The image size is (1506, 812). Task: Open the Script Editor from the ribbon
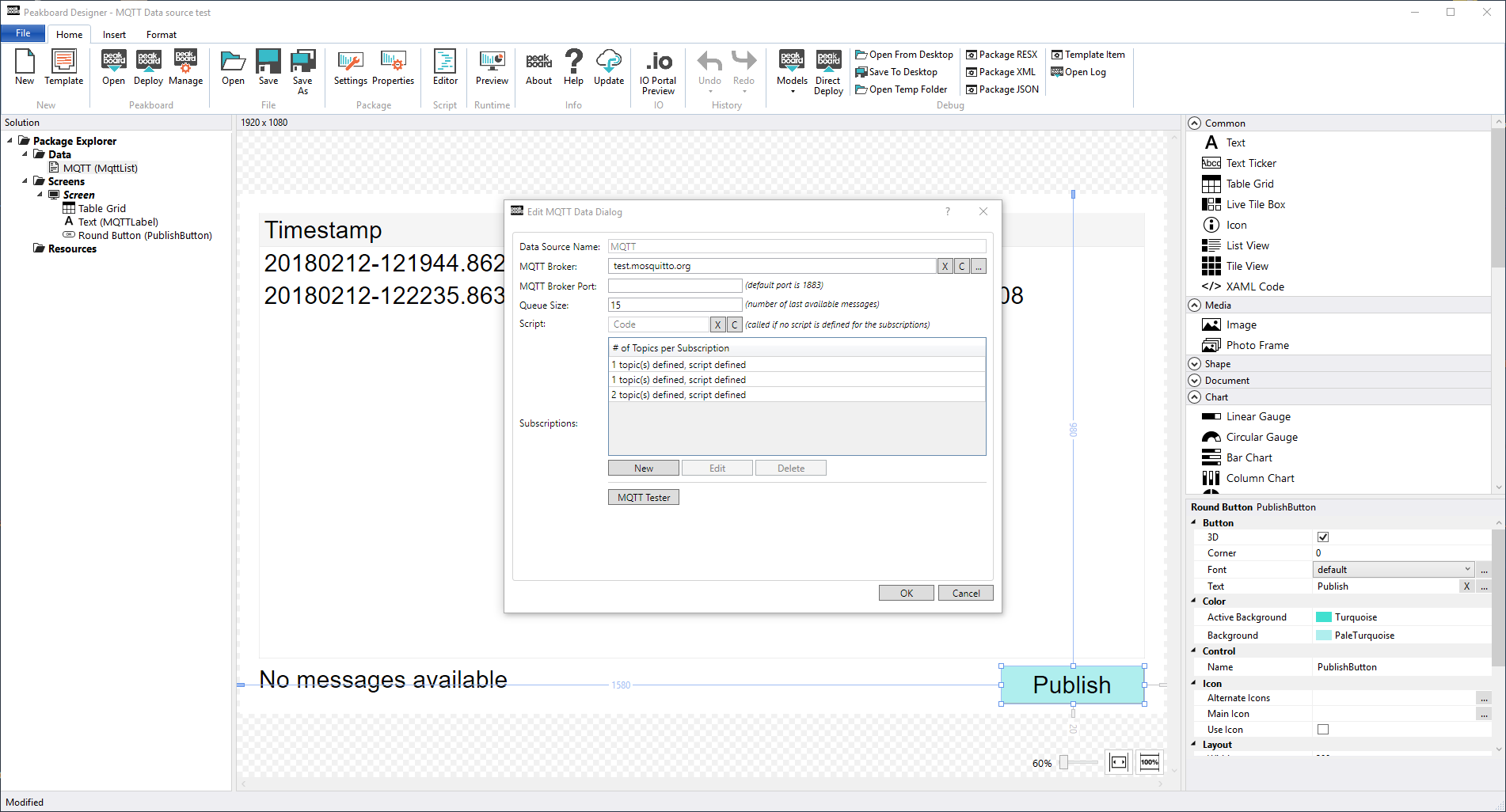coord(445,67)
